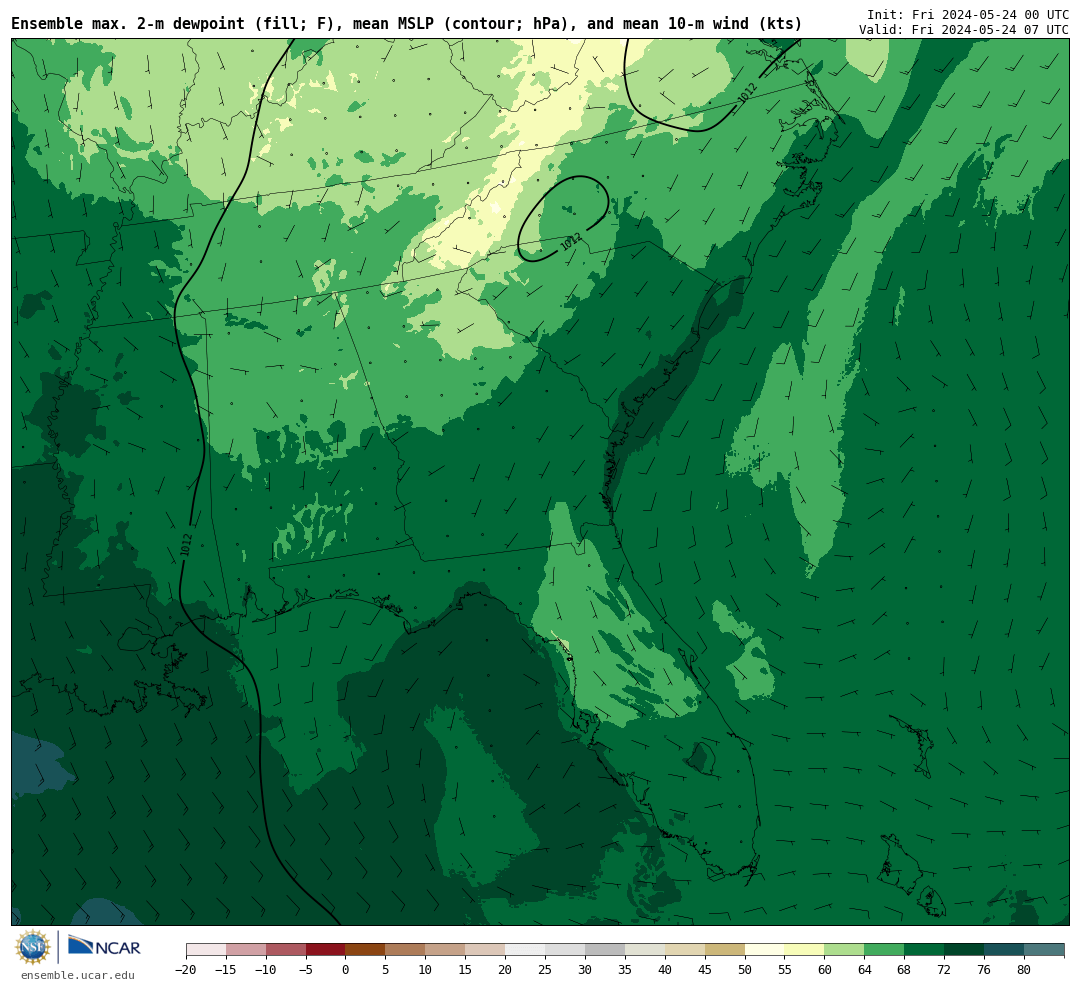
Task: Click the 1012 contour label over Alabama
Action: point(186,545)
